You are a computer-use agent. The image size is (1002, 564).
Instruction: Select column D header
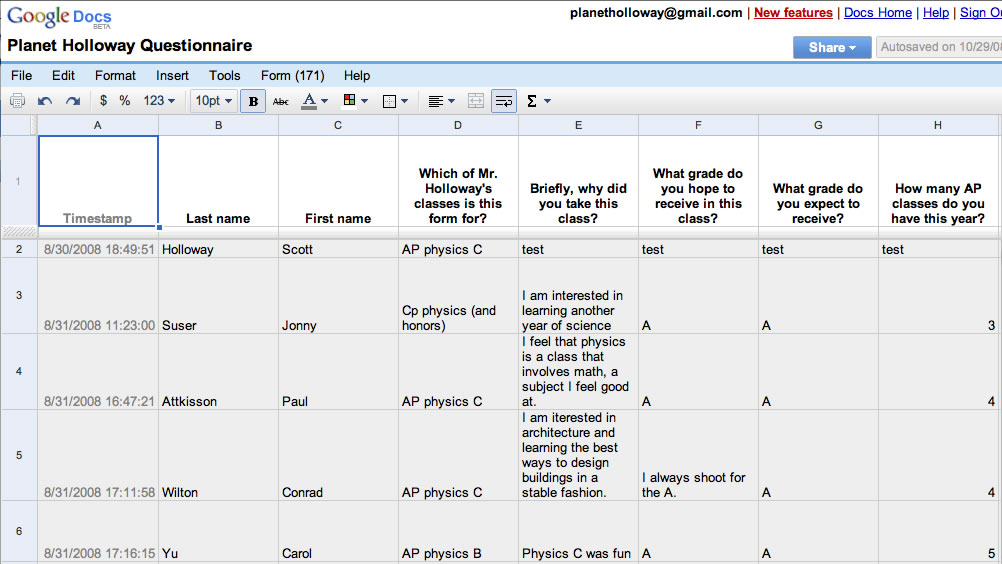point(458,125)
